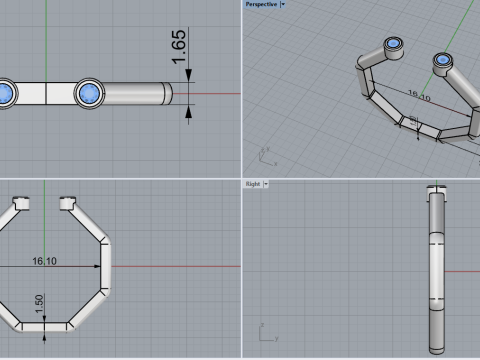The width and height of the screenshot is (480, 360).
Task: Select the right blue eyelet in Perspective viewport
Action: pos(443,60)
